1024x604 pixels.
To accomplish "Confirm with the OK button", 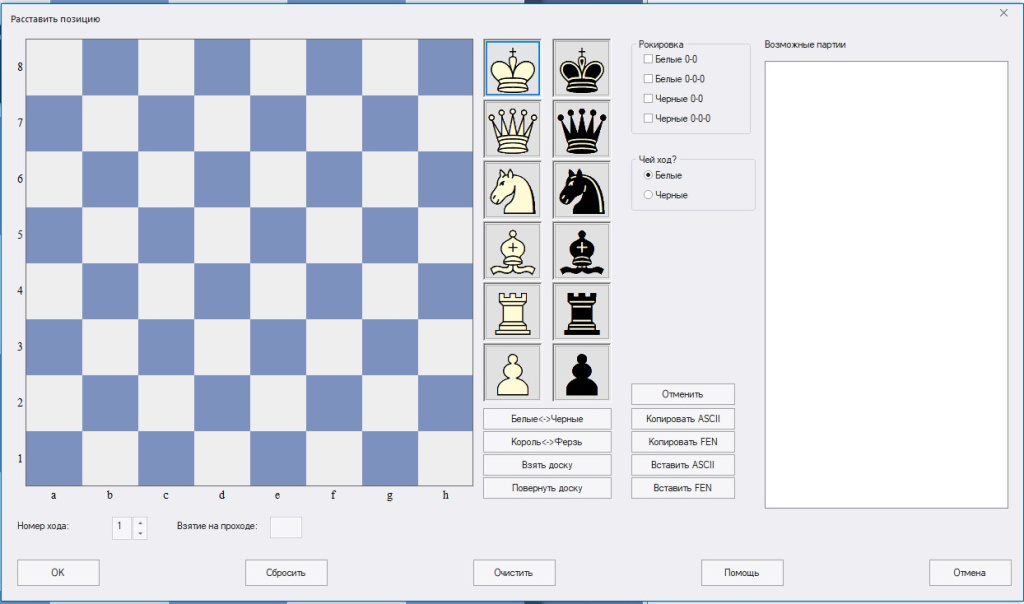I will click(58, 573).
